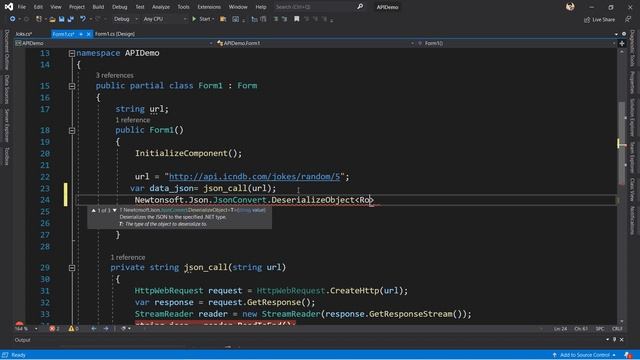Click the bookmark icon in toolbar

click(x=297, y=19)
